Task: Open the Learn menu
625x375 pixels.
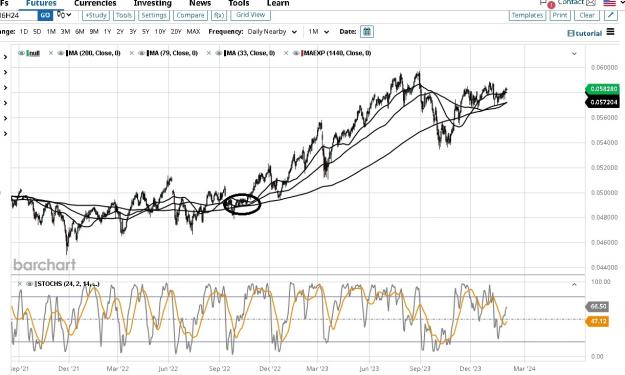Action: [278, 3]
